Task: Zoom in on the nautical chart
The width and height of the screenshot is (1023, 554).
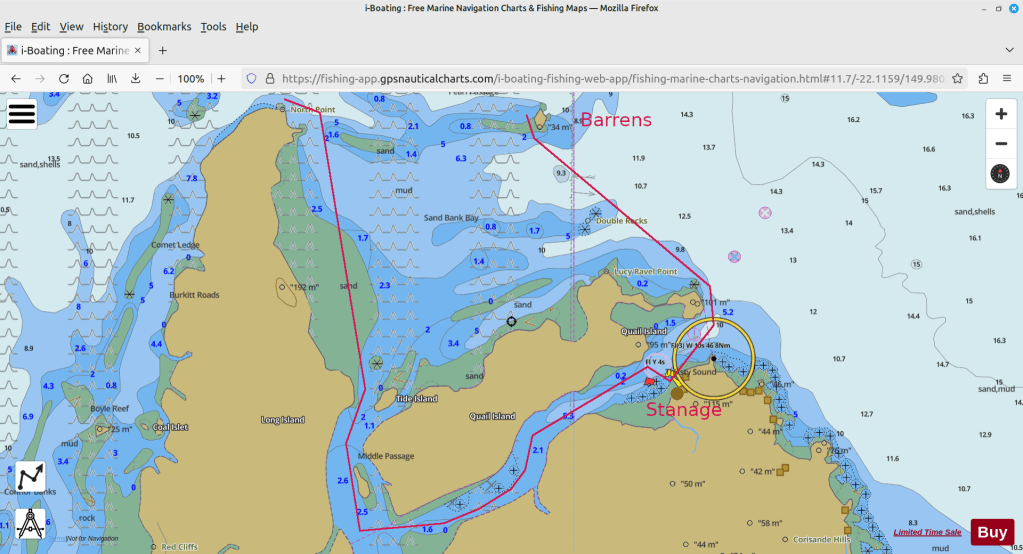Action: pos(1001,114)
